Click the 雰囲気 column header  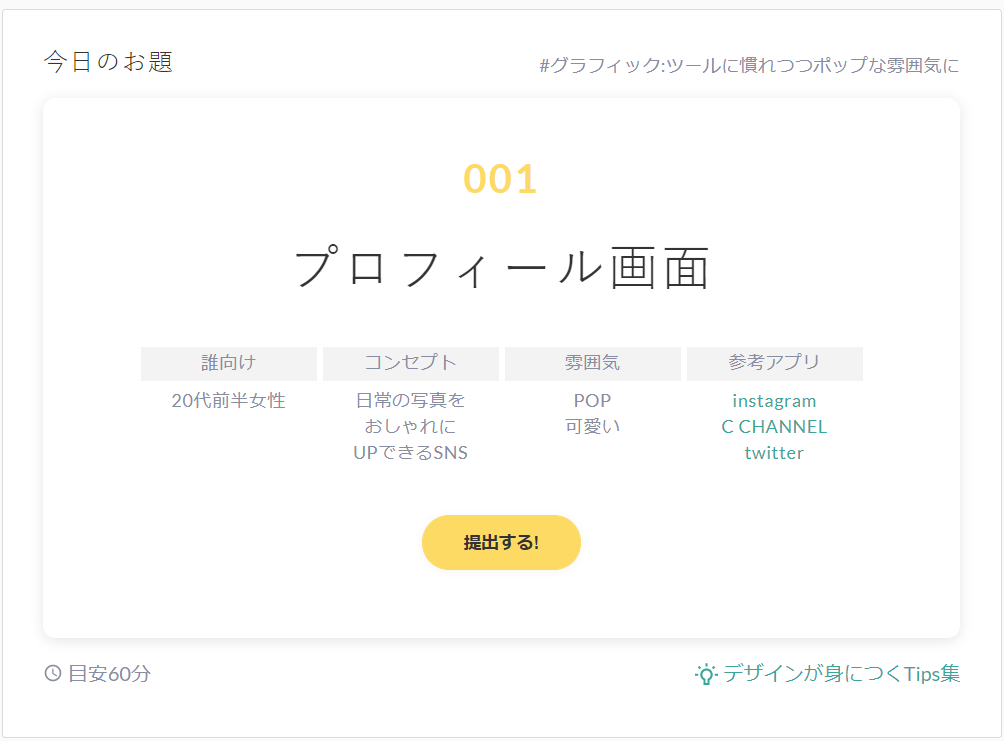pos(593,363)
